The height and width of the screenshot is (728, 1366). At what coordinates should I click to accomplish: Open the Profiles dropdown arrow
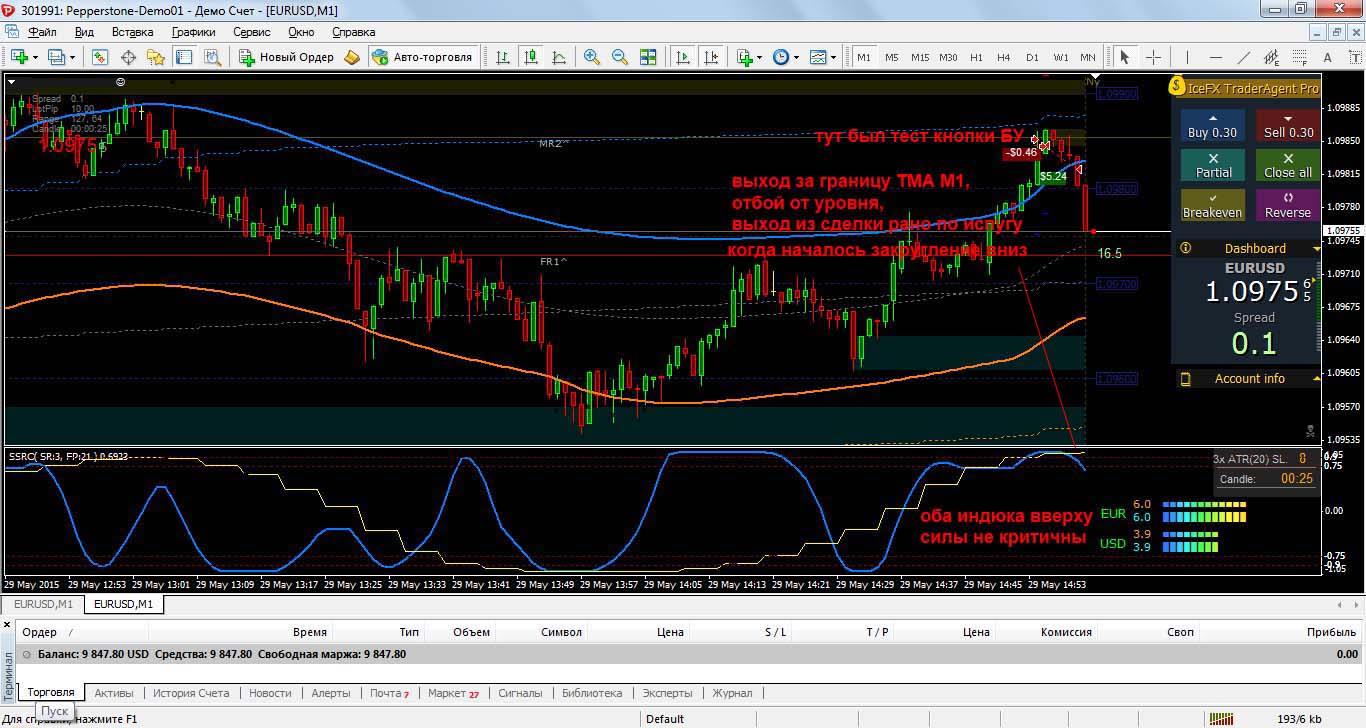click(x=71, y=57)
